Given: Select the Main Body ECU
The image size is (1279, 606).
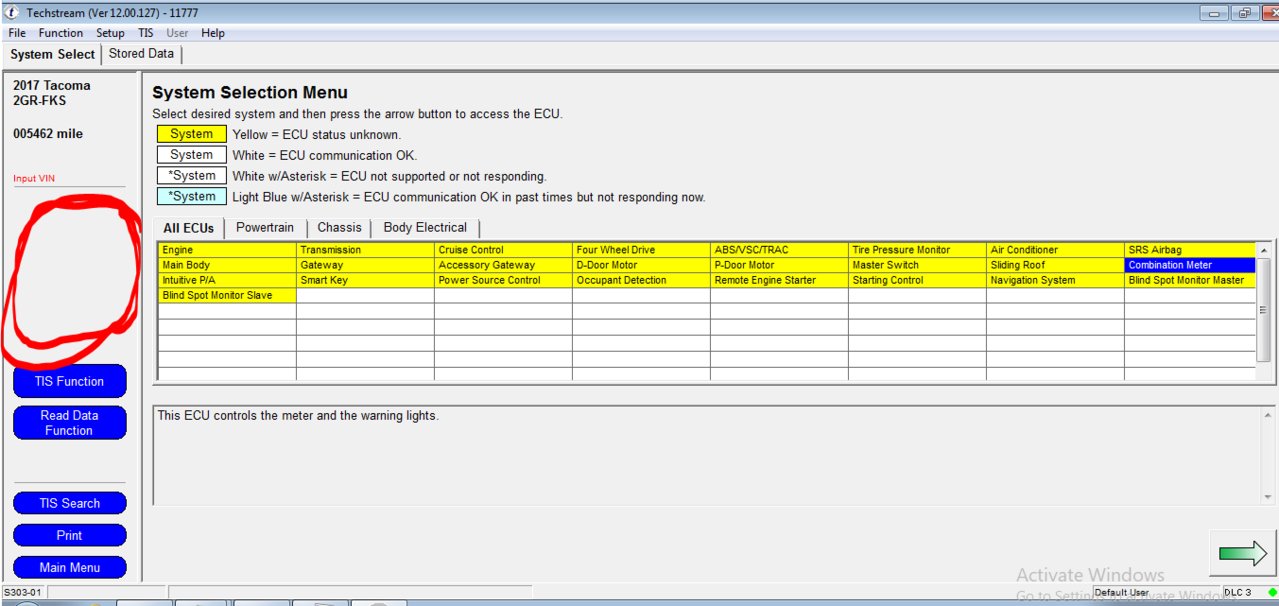Looking at the screenshot, I should coord(228,265).
